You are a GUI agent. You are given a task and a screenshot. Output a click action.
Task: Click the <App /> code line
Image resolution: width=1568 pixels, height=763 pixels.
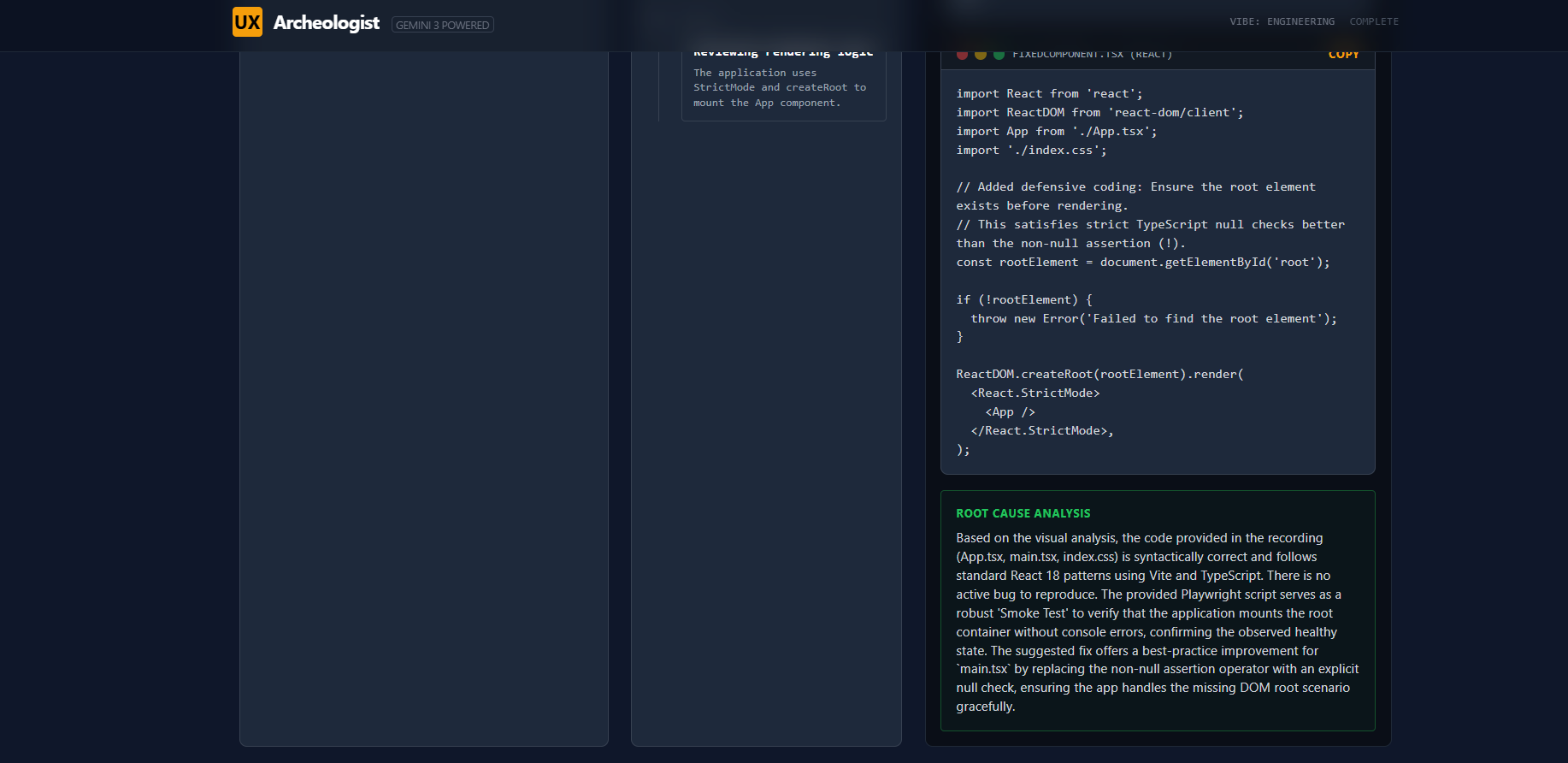[x=1010, y=412]
